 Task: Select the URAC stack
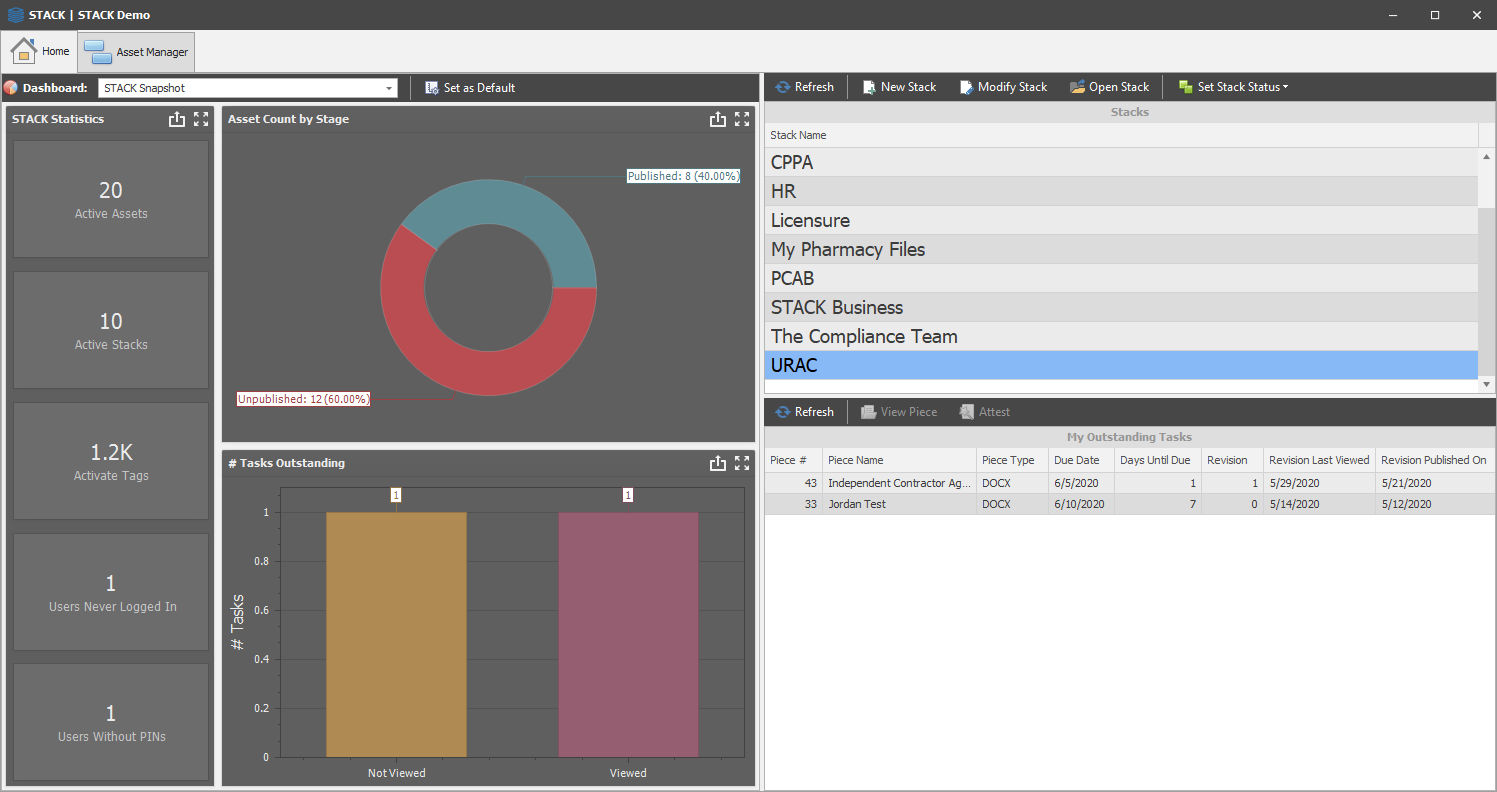[x=1121, y=365]
